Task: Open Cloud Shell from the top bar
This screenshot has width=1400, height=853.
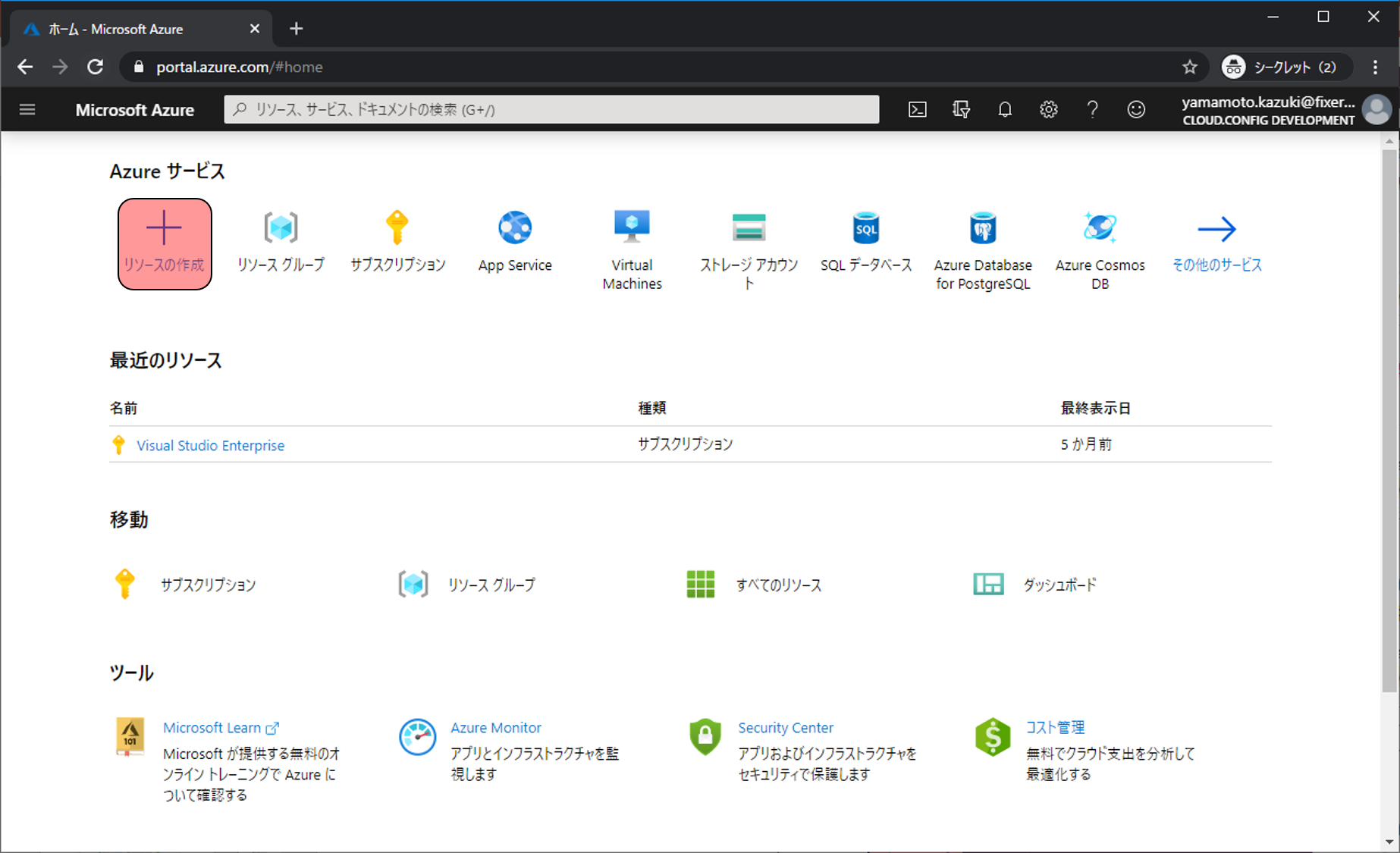Action: [917, 110]
